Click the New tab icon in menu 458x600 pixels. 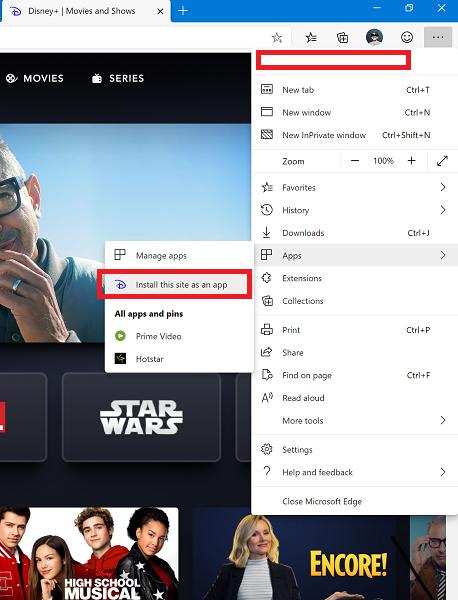tap(267, 89)
